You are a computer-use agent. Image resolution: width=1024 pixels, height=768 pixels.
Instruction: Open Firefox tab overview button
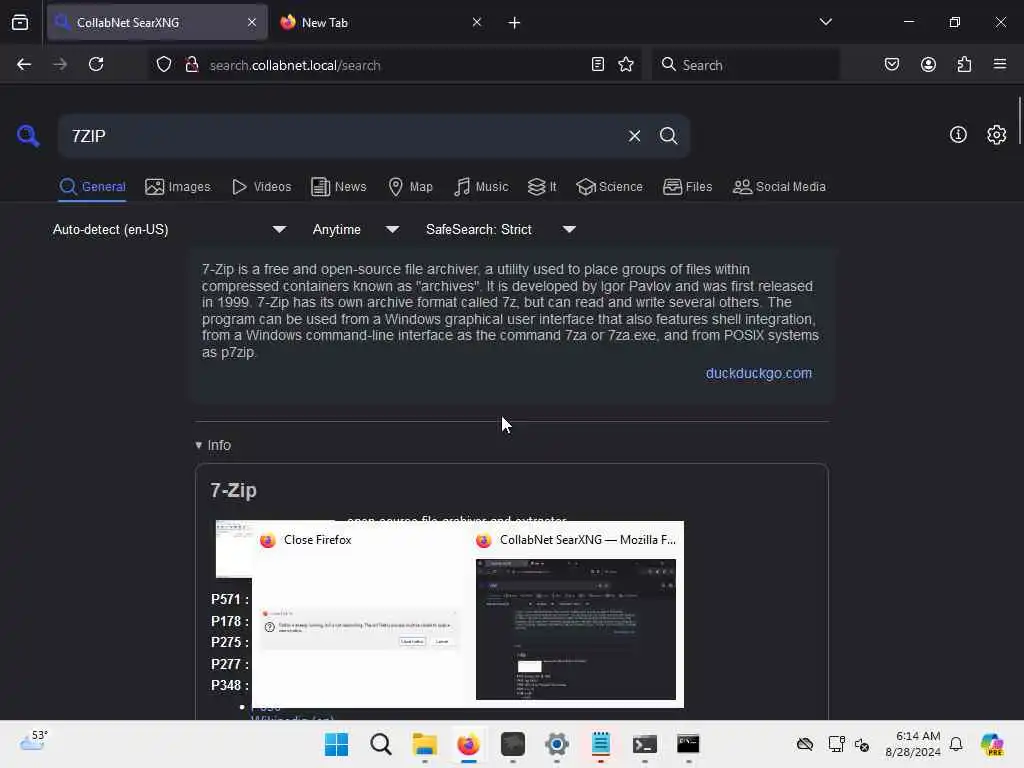pyautogui.click(x=20, y=23)
